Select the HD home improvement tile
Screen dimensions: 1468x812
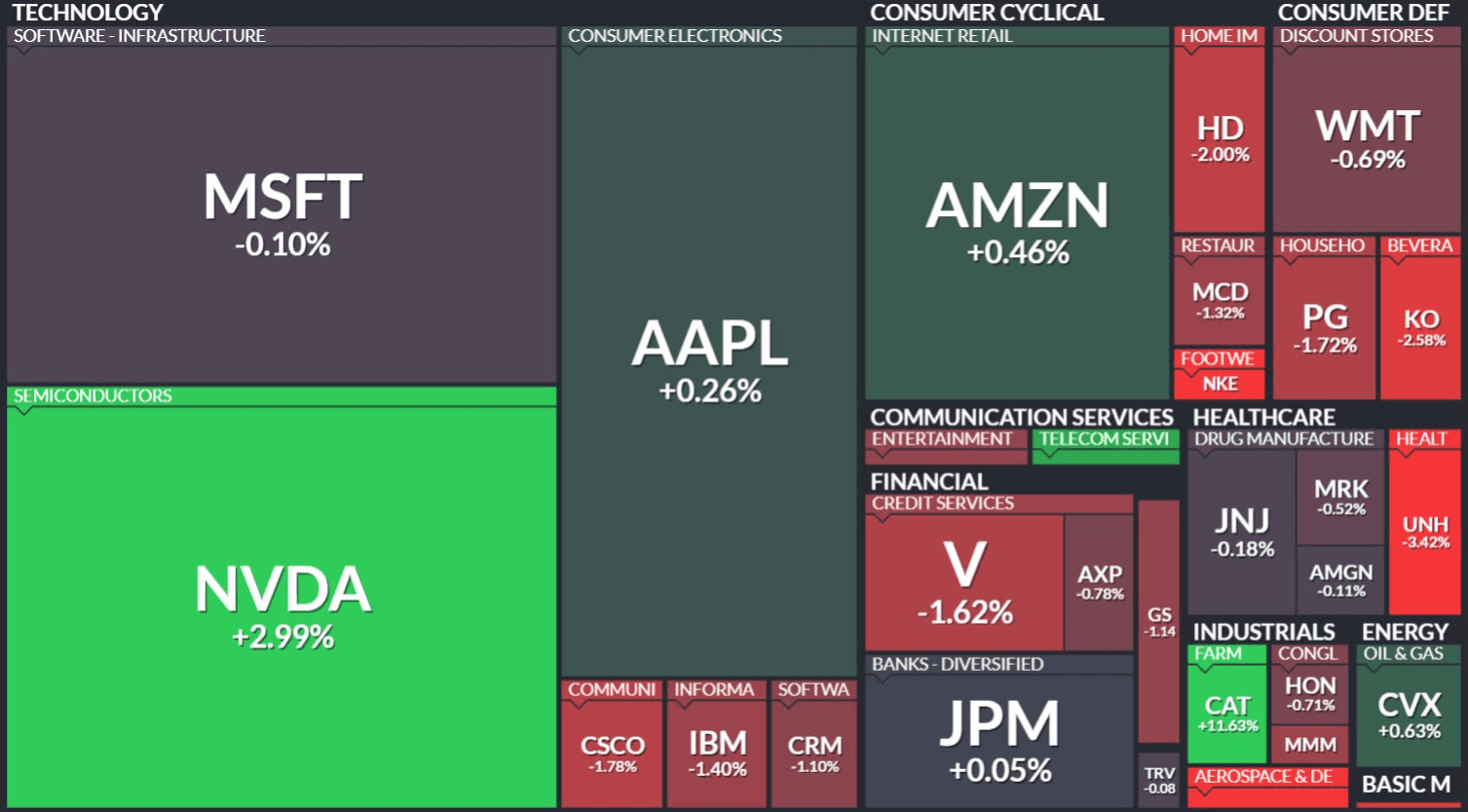click(1220, 138)
